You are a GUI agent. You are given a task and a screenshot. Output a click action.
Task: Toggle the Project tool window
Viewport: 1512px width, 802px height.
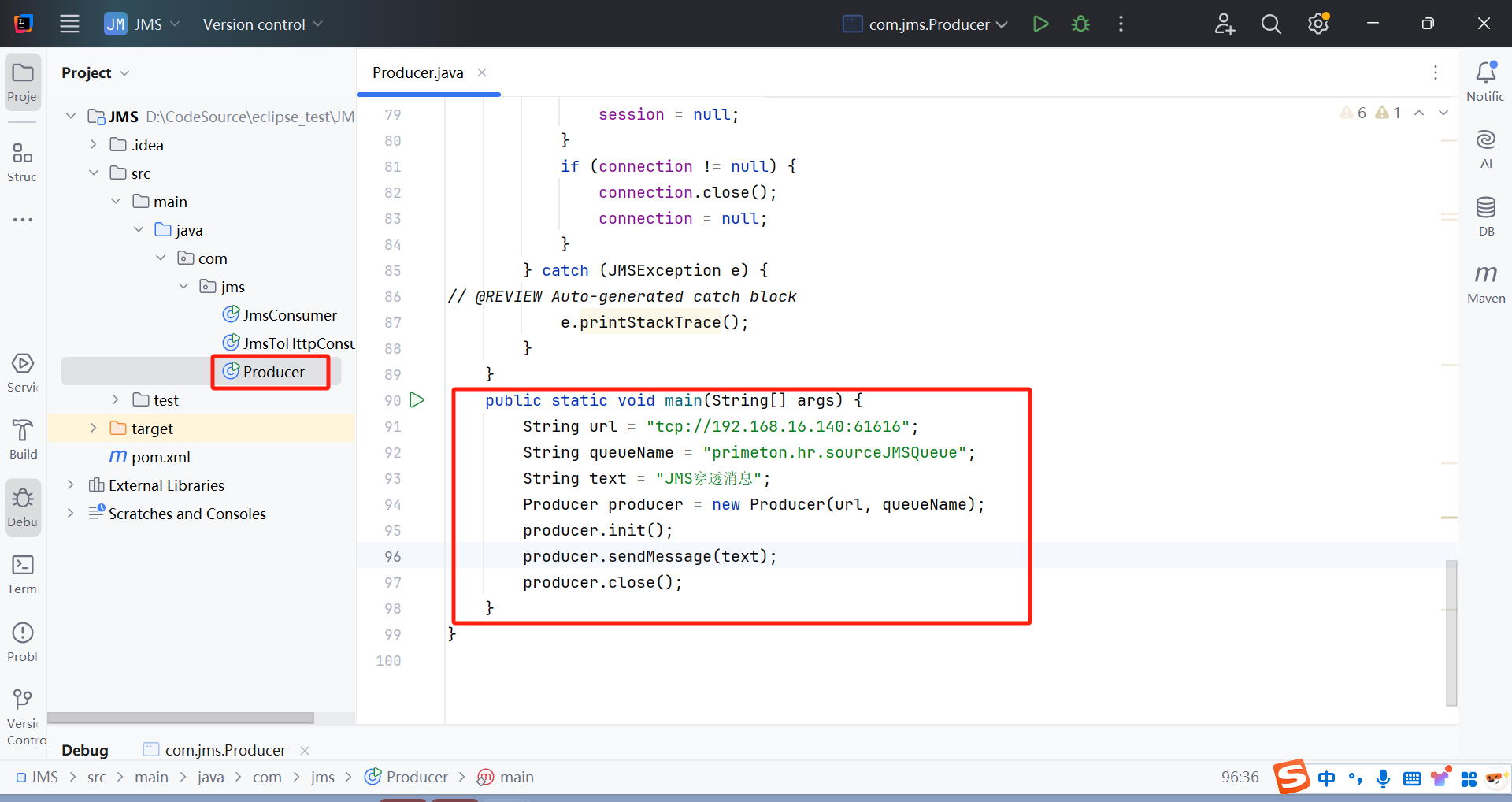pyautogui.click(x=23, y=82)
